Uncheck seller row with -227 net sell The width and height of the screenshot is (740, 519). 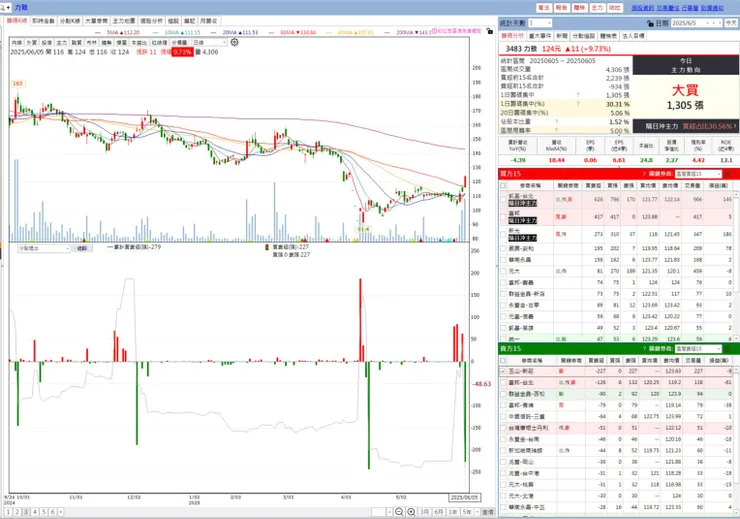point(503,371)
